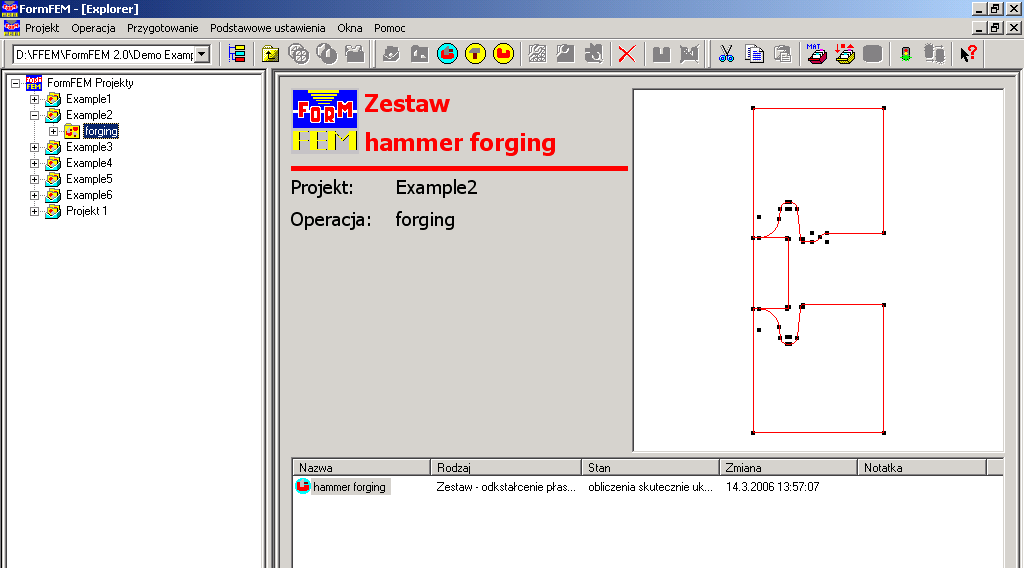1024x568 pixels.
Task: Sort by the Zmiana column header
Action: (788, 467)
